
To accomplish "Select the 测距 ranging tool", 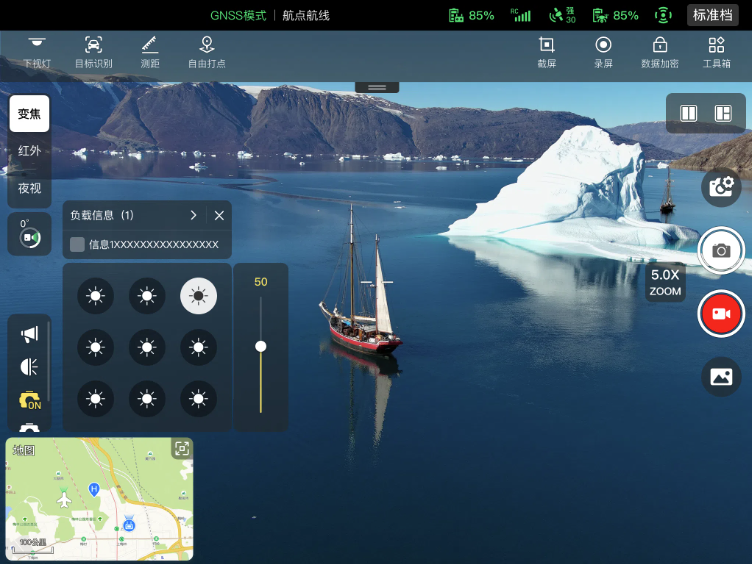I will 149,51.
